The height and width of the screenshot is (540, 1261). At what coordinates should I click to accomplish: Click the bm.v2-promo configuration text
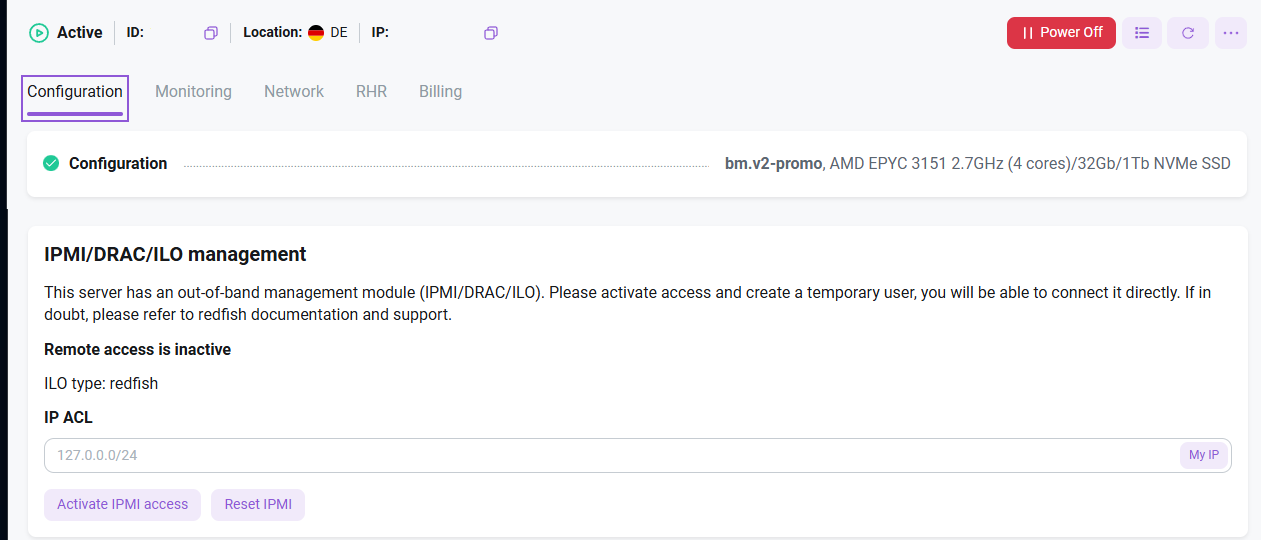pos(773,163)
